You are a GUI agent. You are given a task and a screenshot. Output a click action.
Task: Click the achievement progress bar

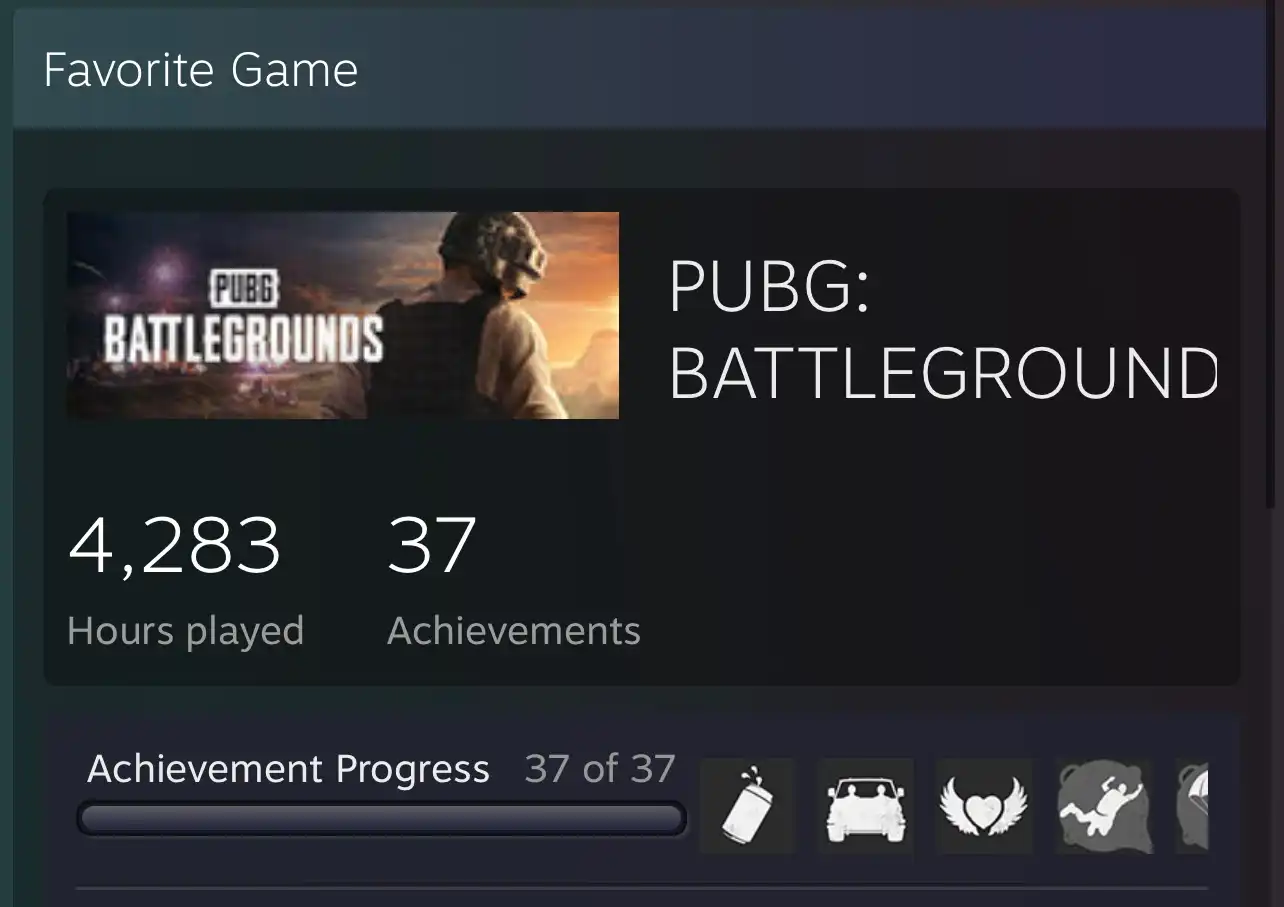tap(381, 818)
